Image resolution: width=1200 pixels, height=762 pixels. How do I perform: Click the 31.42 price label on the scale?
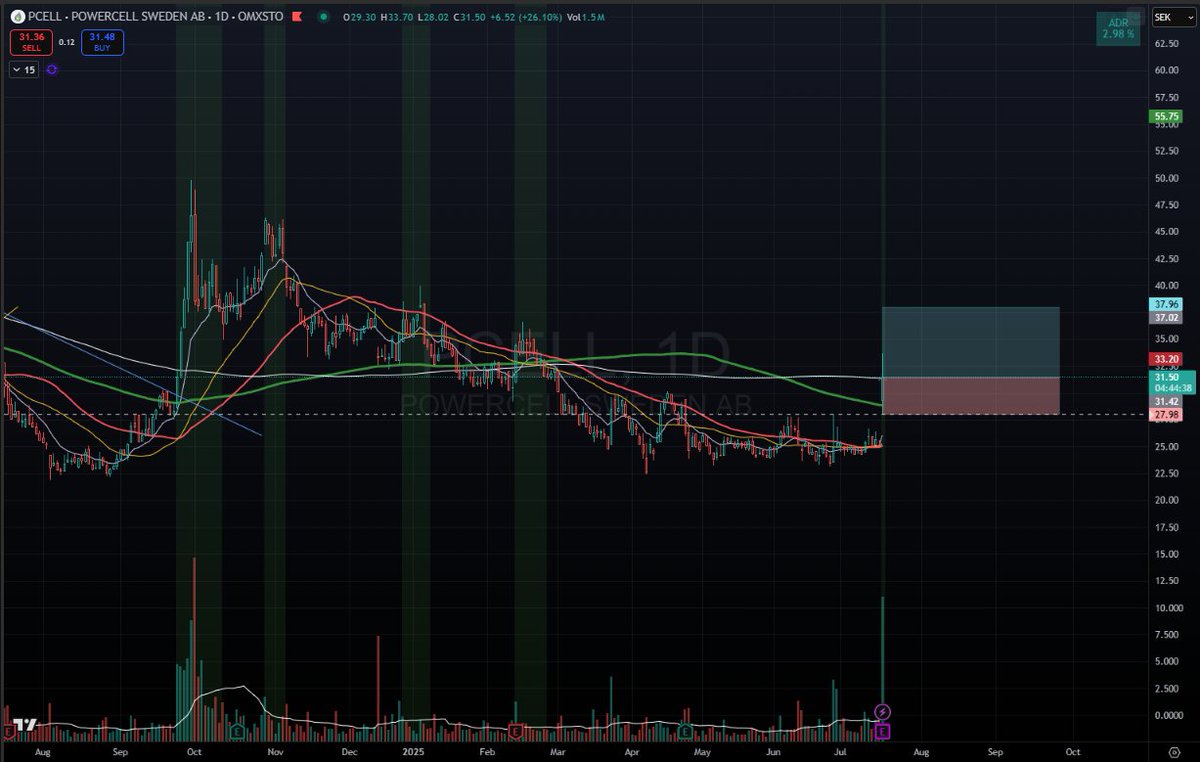click(x=1167, y=401)
